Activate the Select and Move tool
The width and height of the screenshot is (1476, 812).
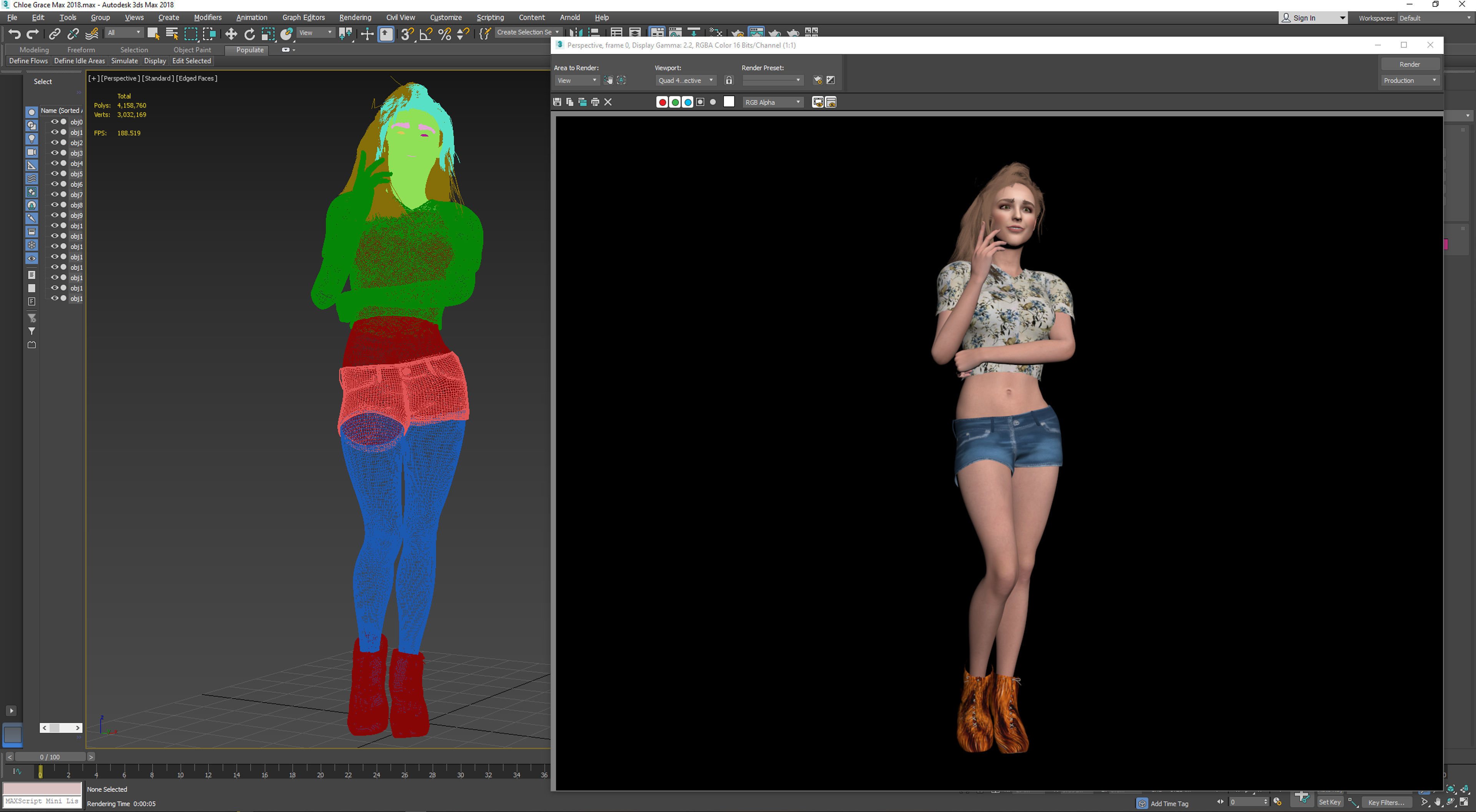point(231,34)
